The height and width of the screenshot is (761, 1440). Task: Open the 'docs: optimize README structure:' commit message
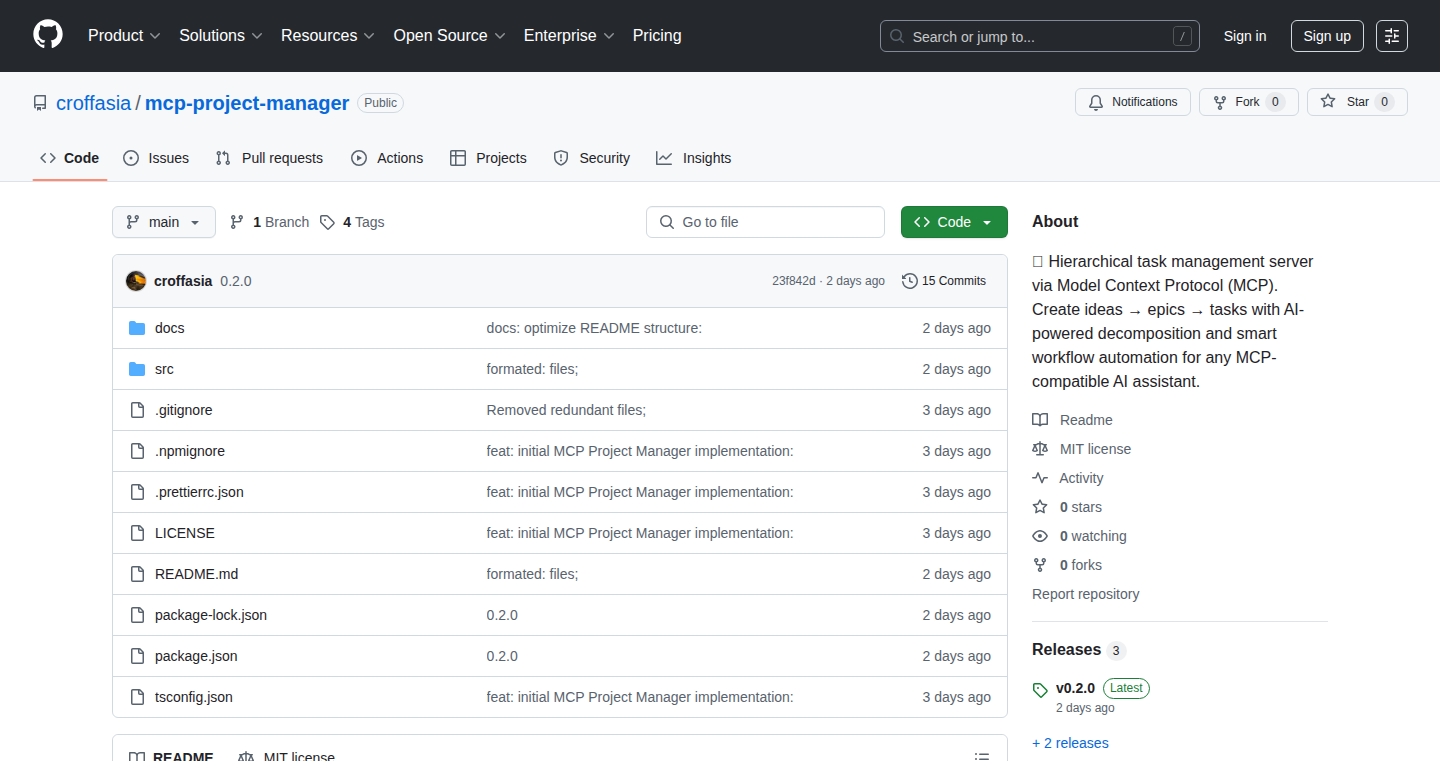(x=594, y=328)
